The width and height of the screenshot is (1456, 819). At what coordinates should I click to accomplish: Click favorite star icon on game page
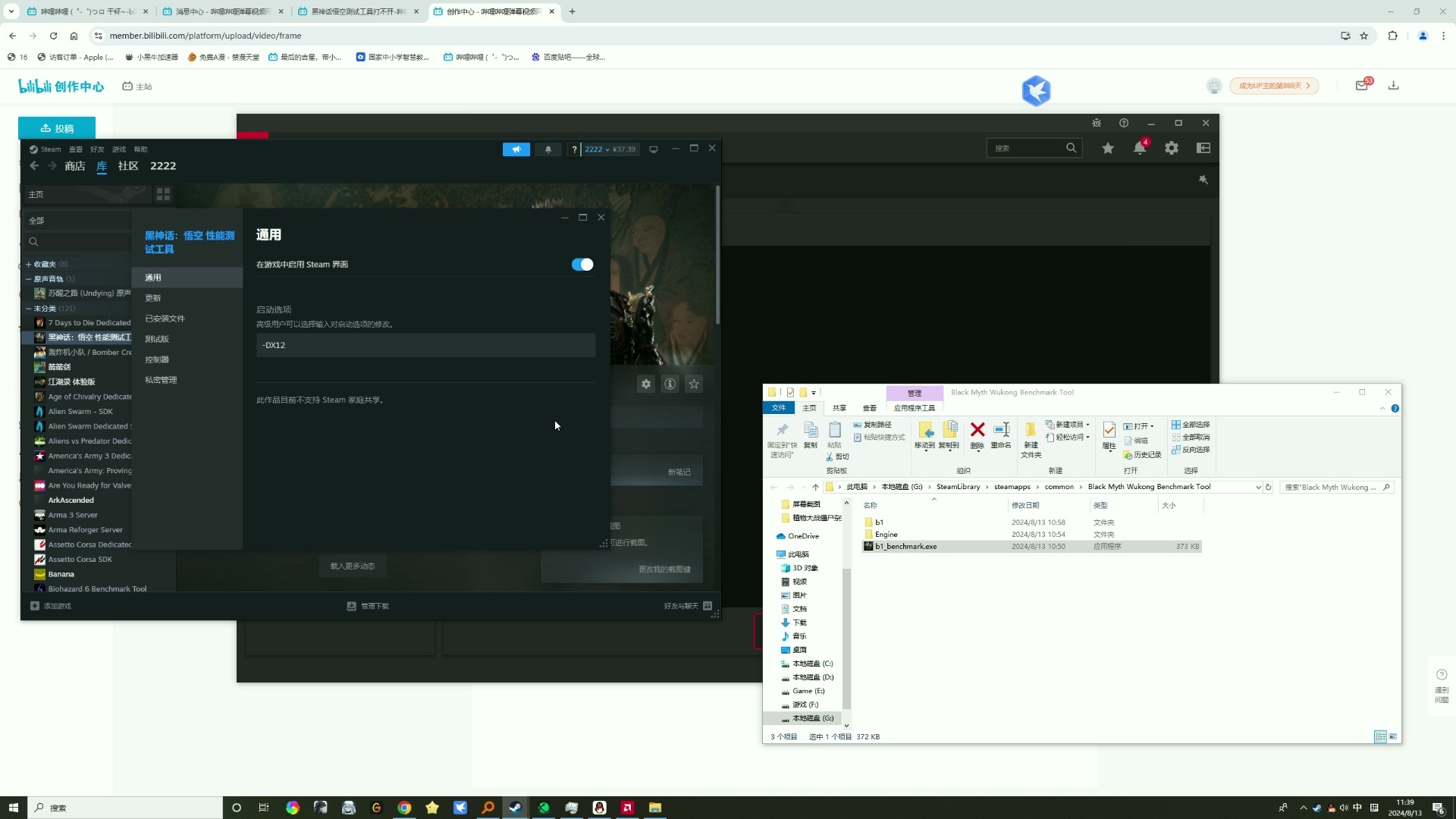coord(694,384)
